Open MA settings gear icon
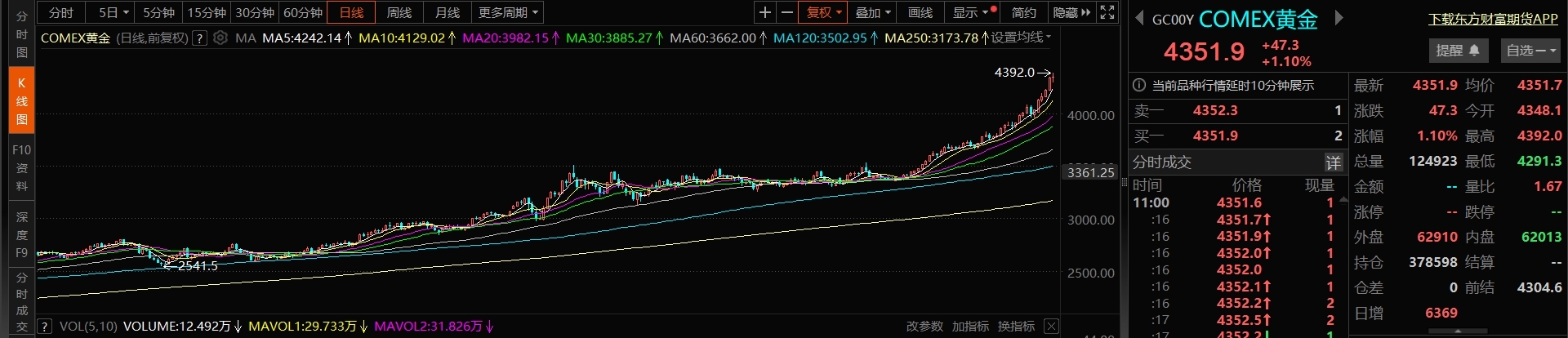 [x=220, y=38]
